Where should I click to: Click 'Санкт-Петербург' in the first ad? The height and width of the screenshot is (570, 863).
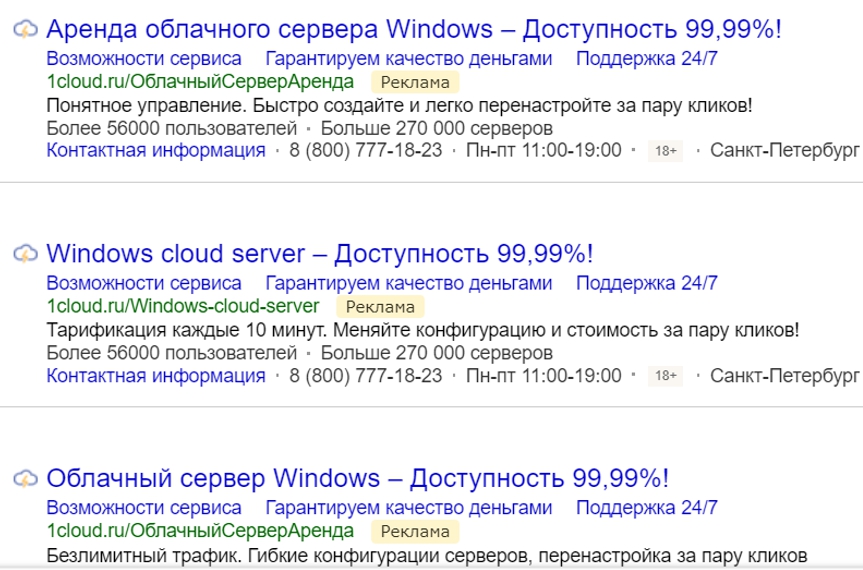784,150
